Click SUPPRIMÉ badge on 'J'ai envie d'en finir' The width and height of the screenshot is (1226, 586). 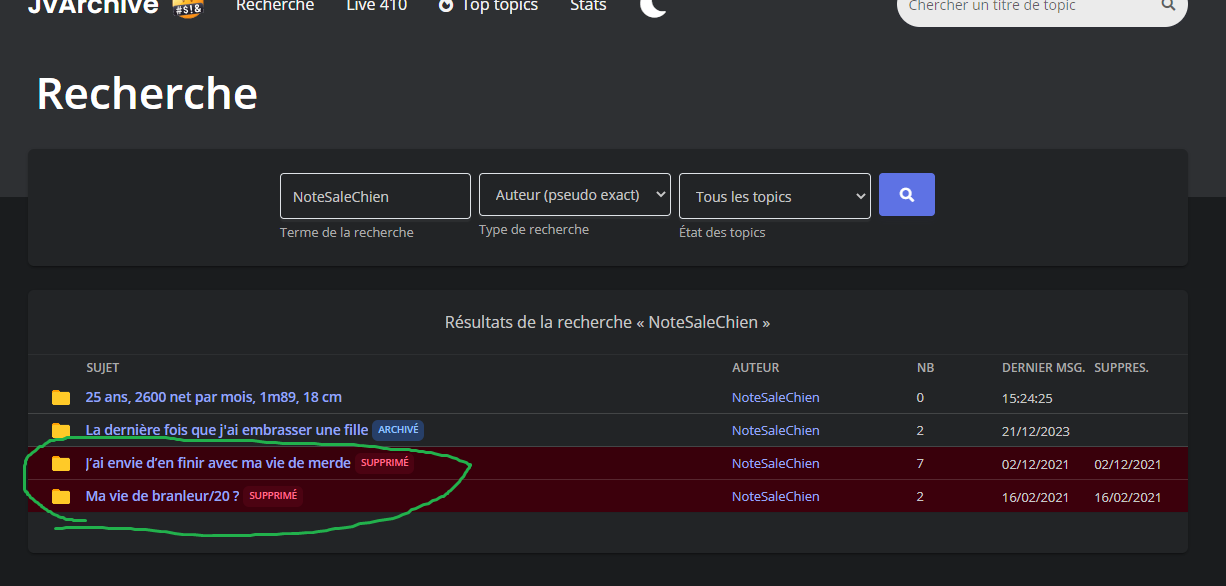(x=384, y=463)
